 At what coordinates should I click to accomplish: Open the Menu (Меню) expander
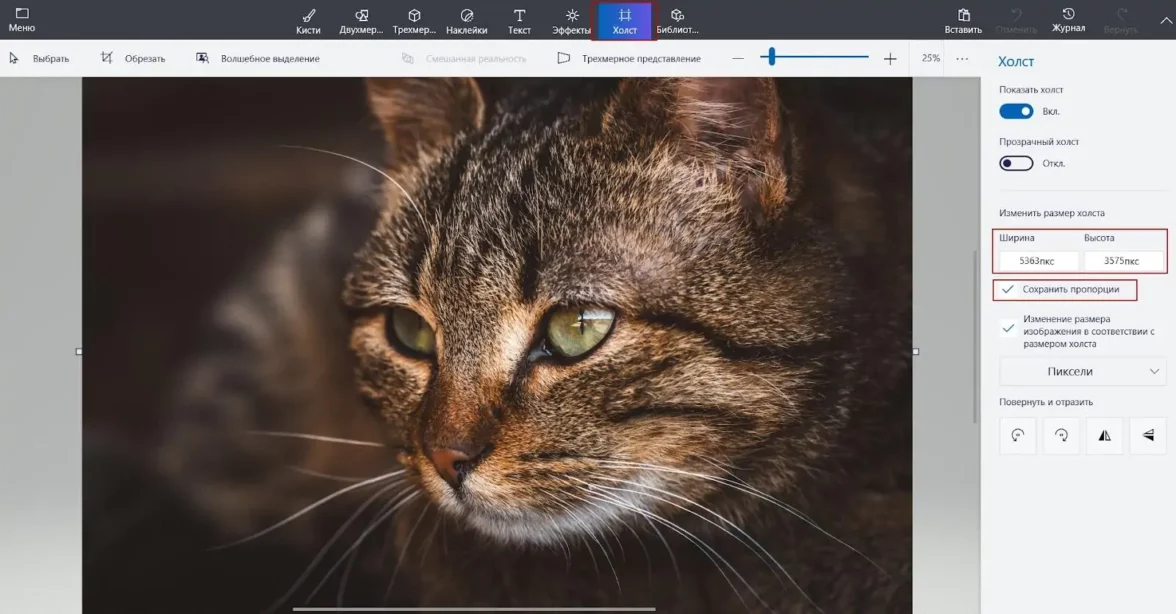(x=21, y=20)
